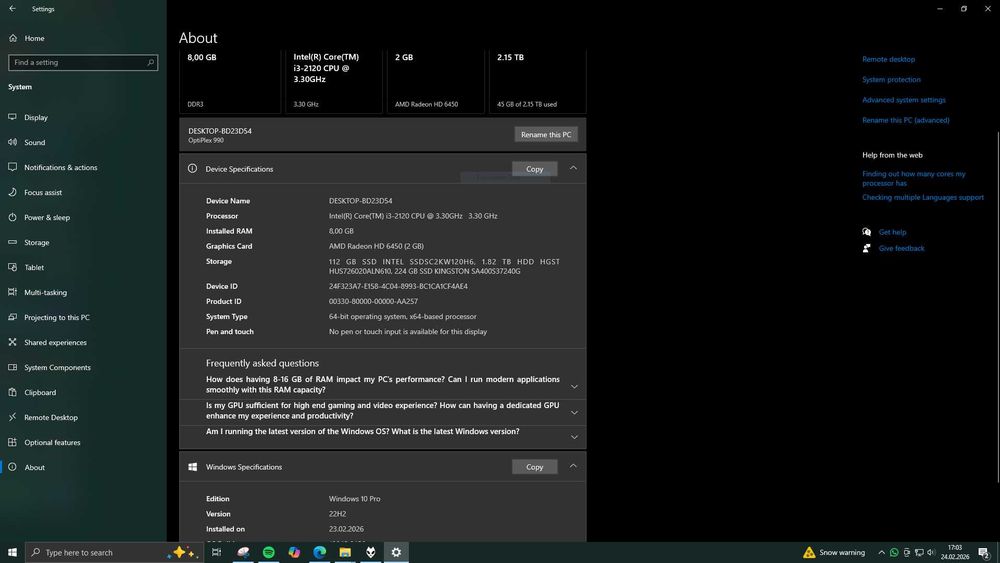Click the page vertical scrollbar
The height and width of the screenshot is (563, 1000).
[997, 306]
